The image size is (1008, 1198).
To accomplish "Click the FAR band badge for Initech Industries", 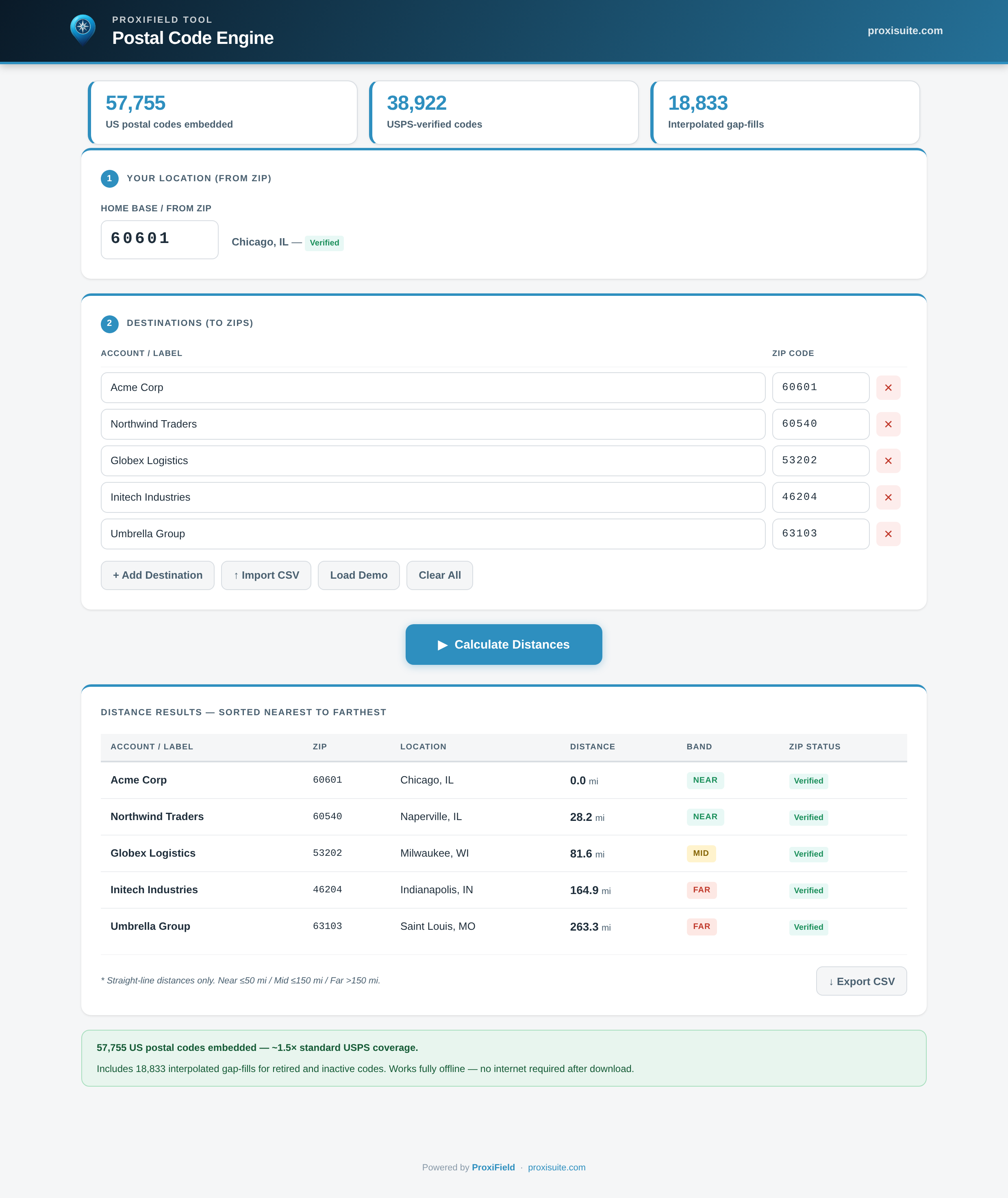I will click(x=701, y=890).
